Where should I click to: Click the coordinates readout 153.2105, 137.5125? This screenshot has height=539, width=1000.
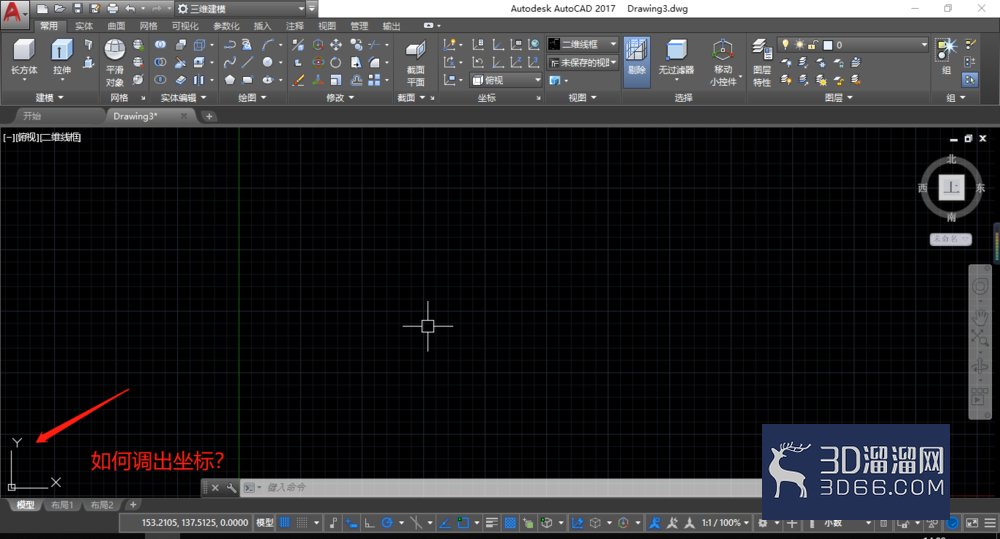click(x=195, y=523)
